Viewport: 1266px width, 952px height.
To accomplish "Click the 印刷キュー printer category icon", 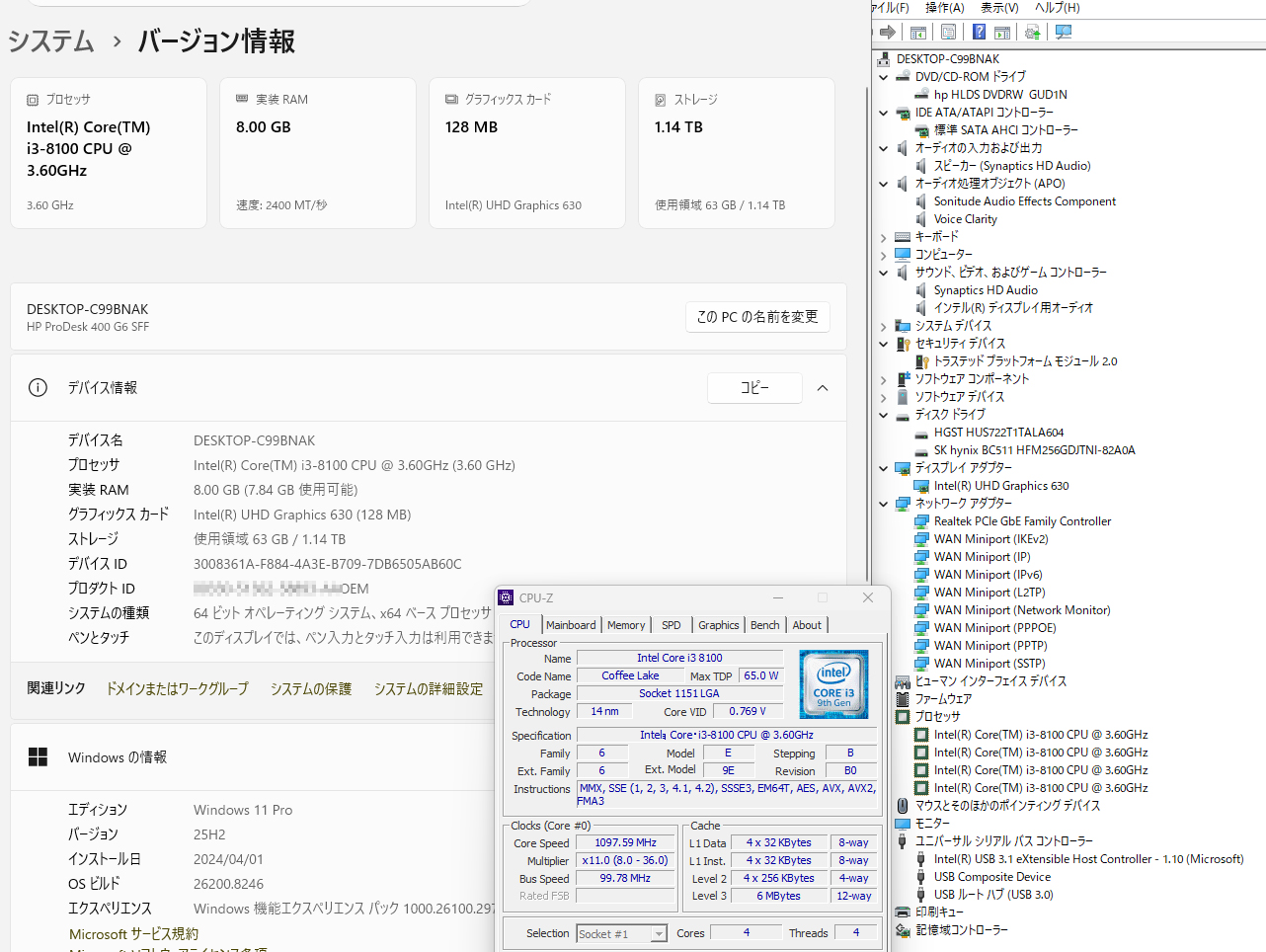I will tap(903, 912).
